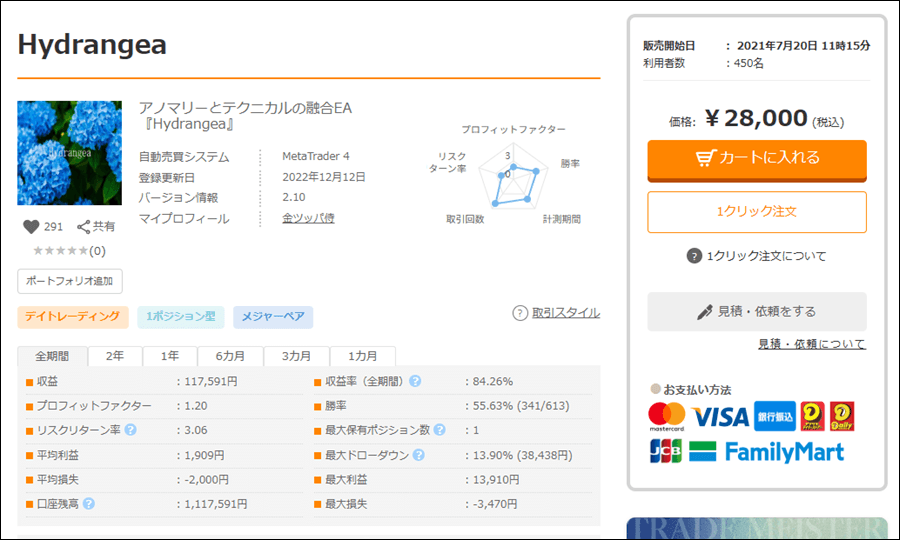The width and height of the screenshot is (900, 540).
Task: Switch to the 6カ月 tab
Action: pyautogui.click(x=230, y=356)
